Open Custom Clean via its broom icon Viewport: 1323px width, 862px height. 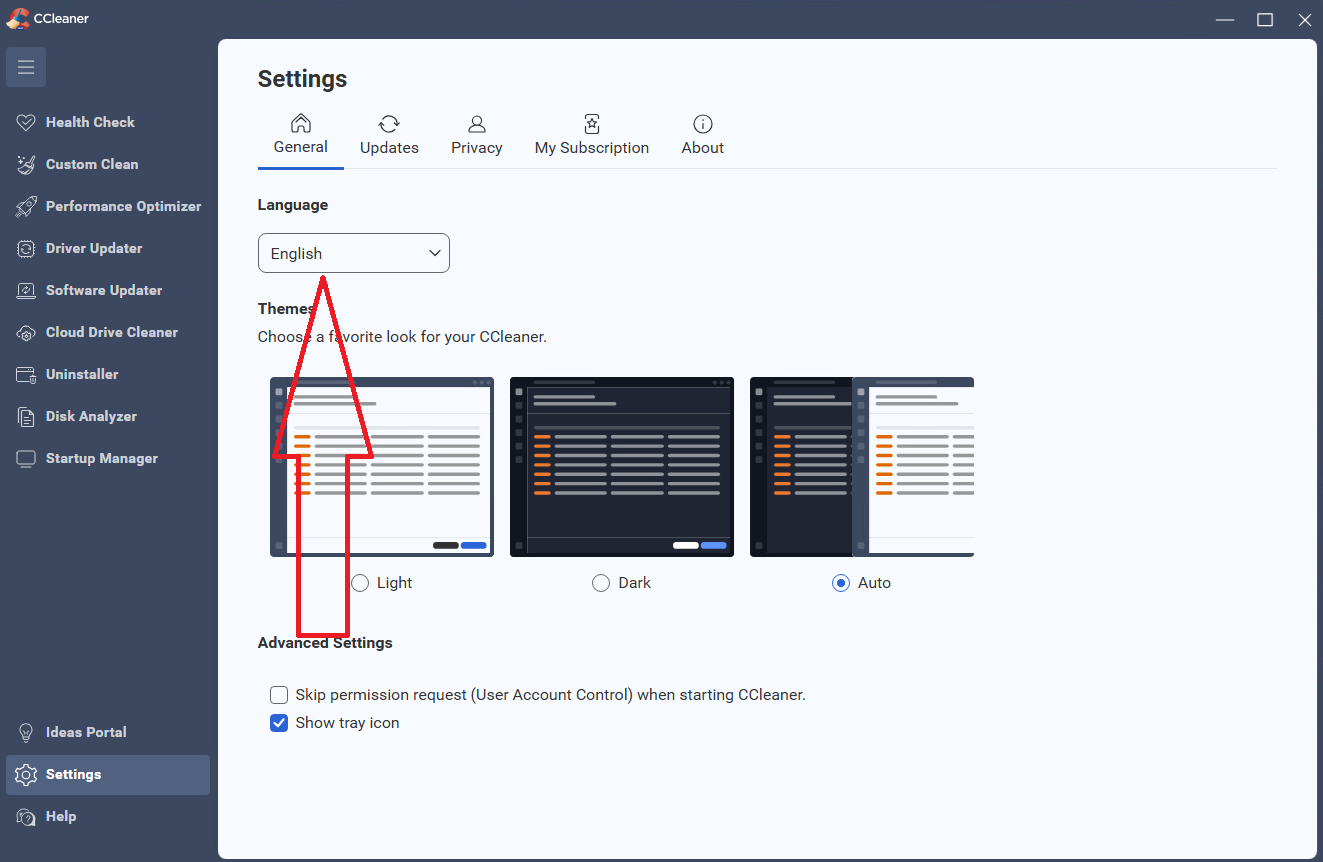tap(26, 164)
